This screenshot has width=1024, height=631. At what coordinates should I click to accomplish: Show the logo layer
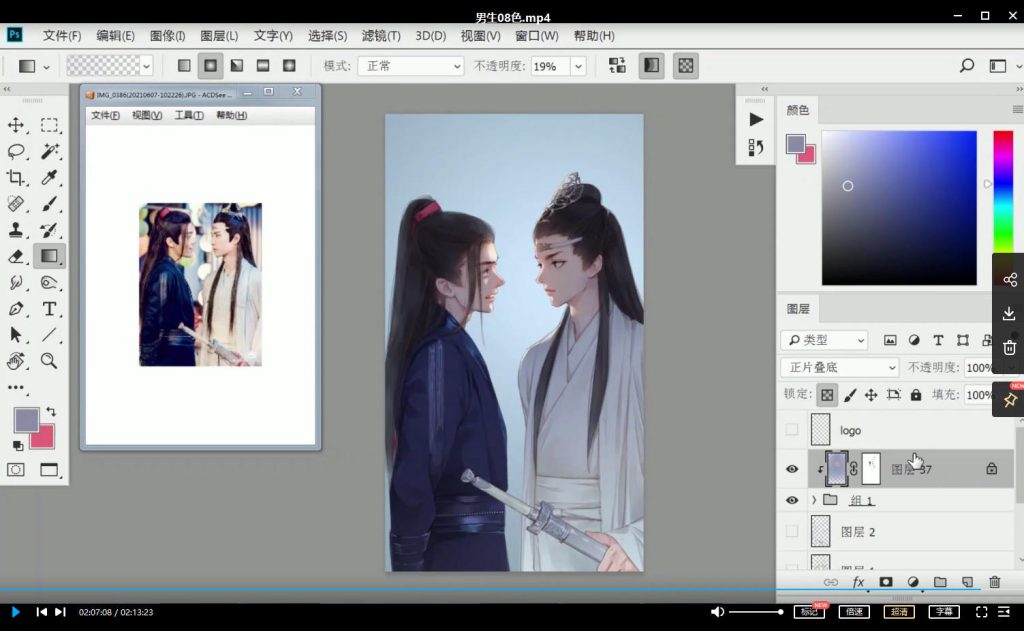792,430
